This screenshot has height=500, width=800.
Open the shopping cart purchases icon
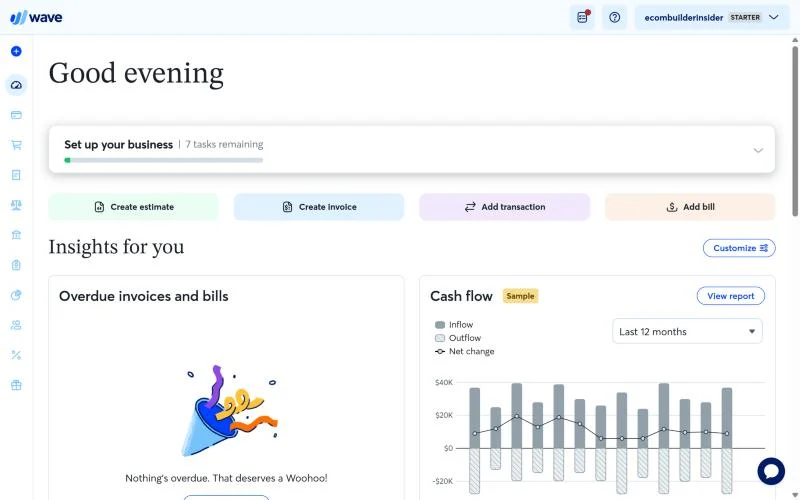(x=16, y=145)
